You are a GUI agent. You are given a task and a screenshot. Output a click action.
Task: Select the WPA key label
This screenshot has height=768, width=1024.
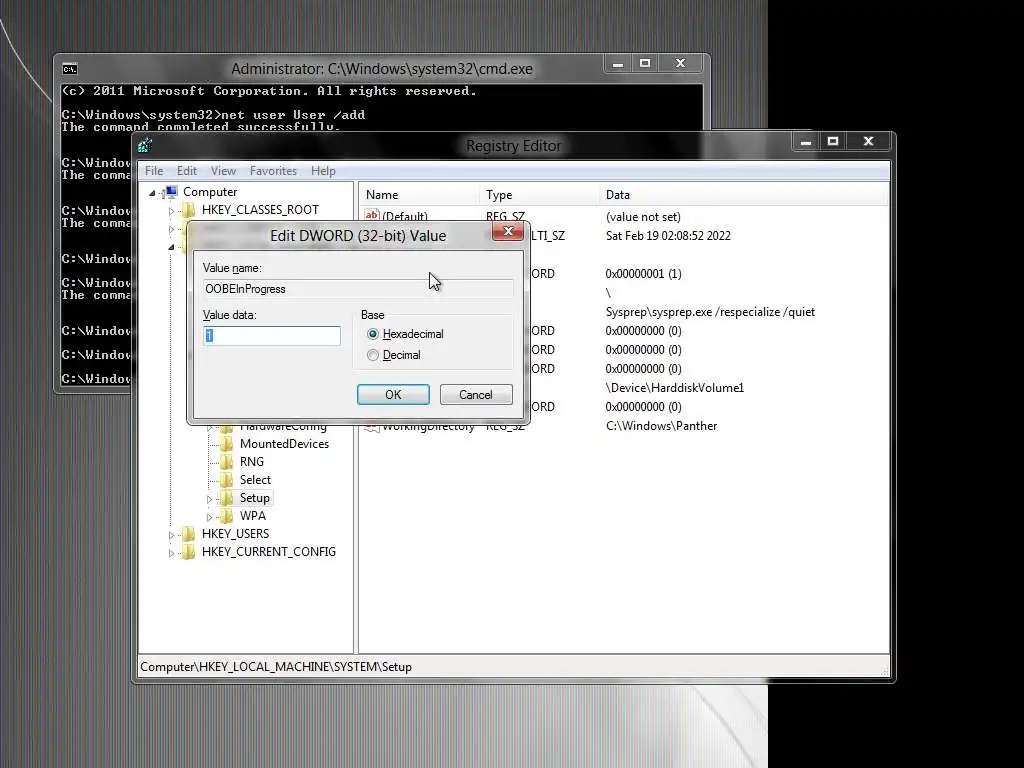pyautogui.click(x=253, y=516)
